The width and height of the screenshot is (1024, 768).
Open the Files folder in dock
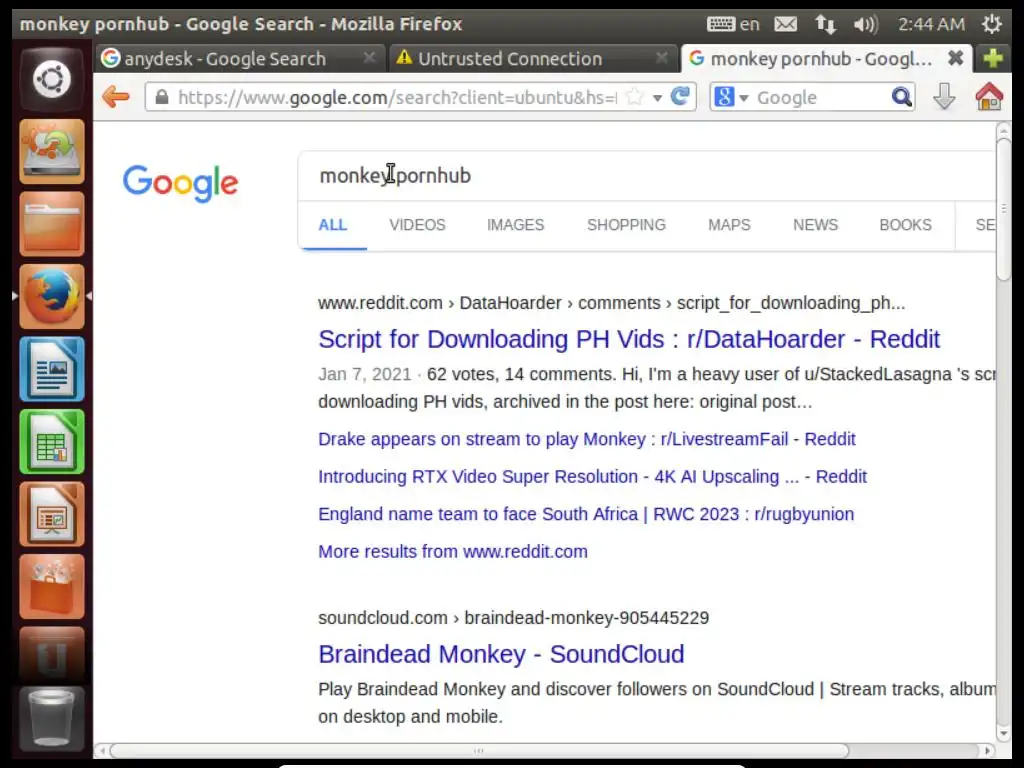pyautogui.click(x=52, y=224)
